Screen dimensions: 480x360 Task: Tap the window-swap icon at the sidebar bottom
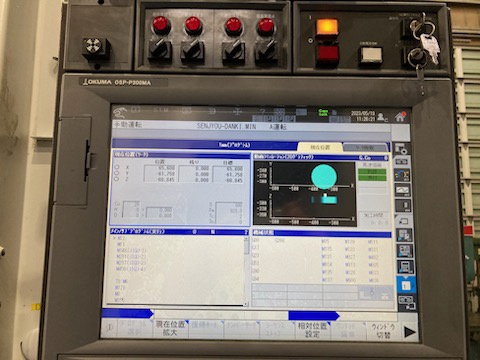click(x=406, y=302)
